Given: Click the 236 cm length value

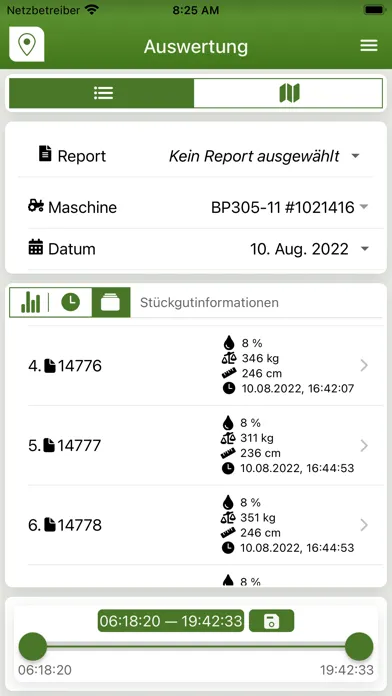Looking at the screenshot, I should tap(260, 453).
